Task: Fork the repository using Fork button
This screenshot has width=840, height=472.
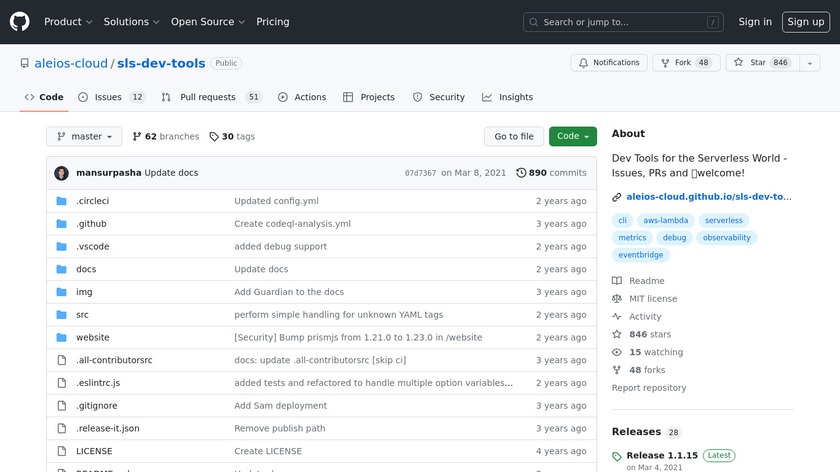Action: [685, 63]
